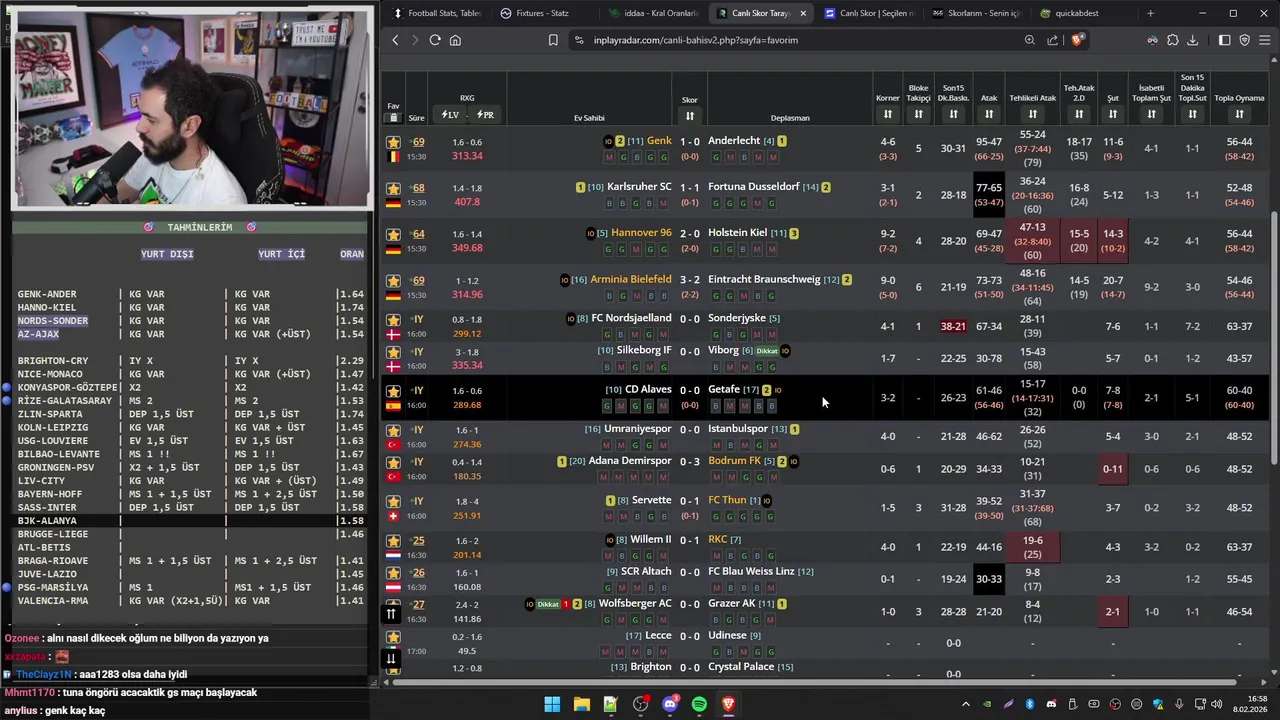
Task: Open a new browser tab
Action: [1150, 13]
